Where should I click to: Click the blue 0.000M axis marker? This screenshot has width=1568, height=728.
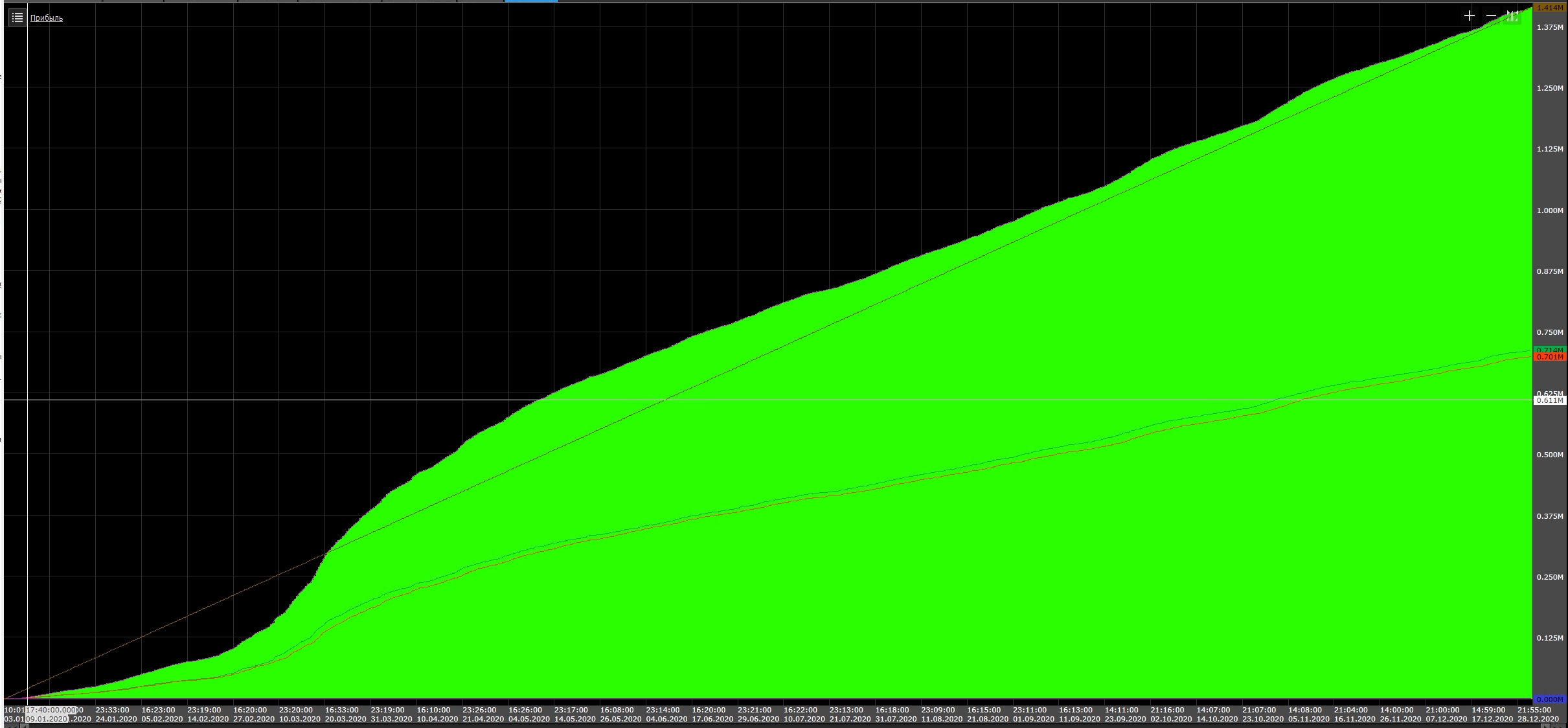pos(1549,700)
